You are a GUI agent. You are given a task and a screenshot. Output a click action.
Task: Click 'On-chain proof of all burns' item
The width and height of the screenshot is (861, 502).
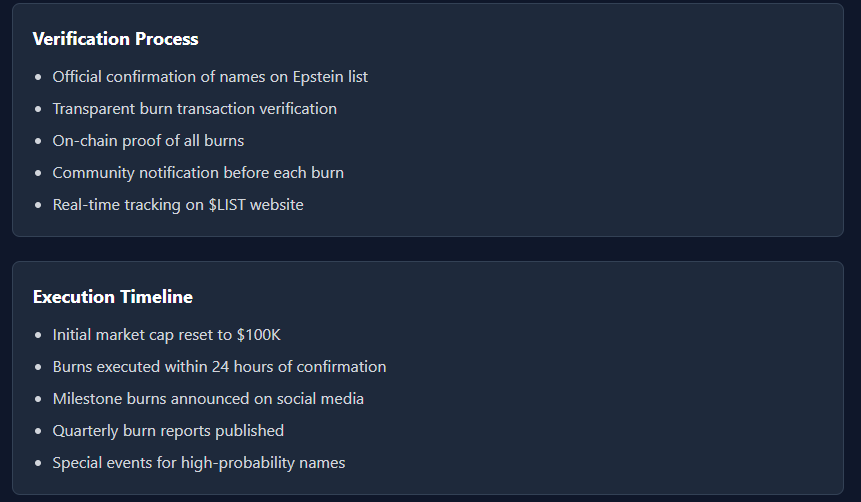click(x=148, y=141)
